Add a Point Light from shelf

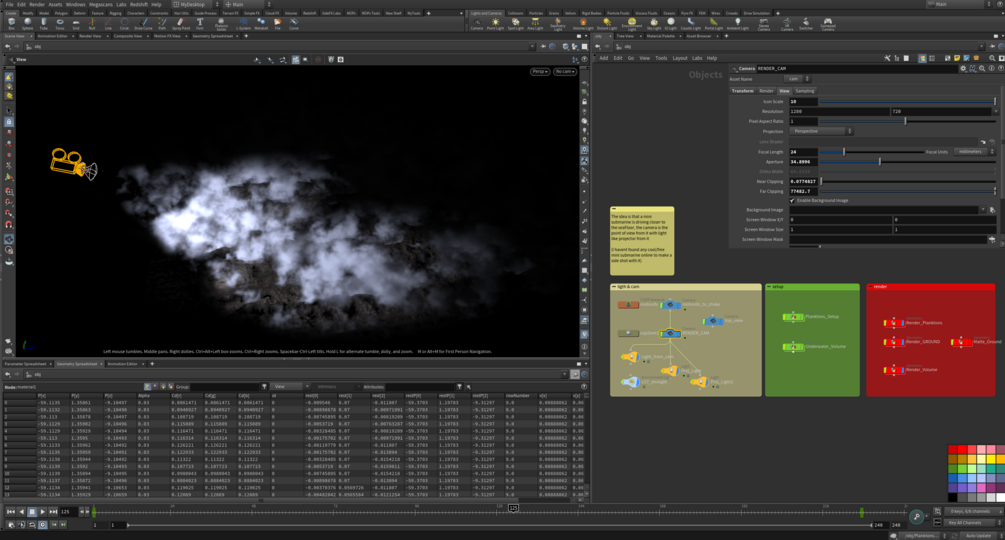(495, 24)
